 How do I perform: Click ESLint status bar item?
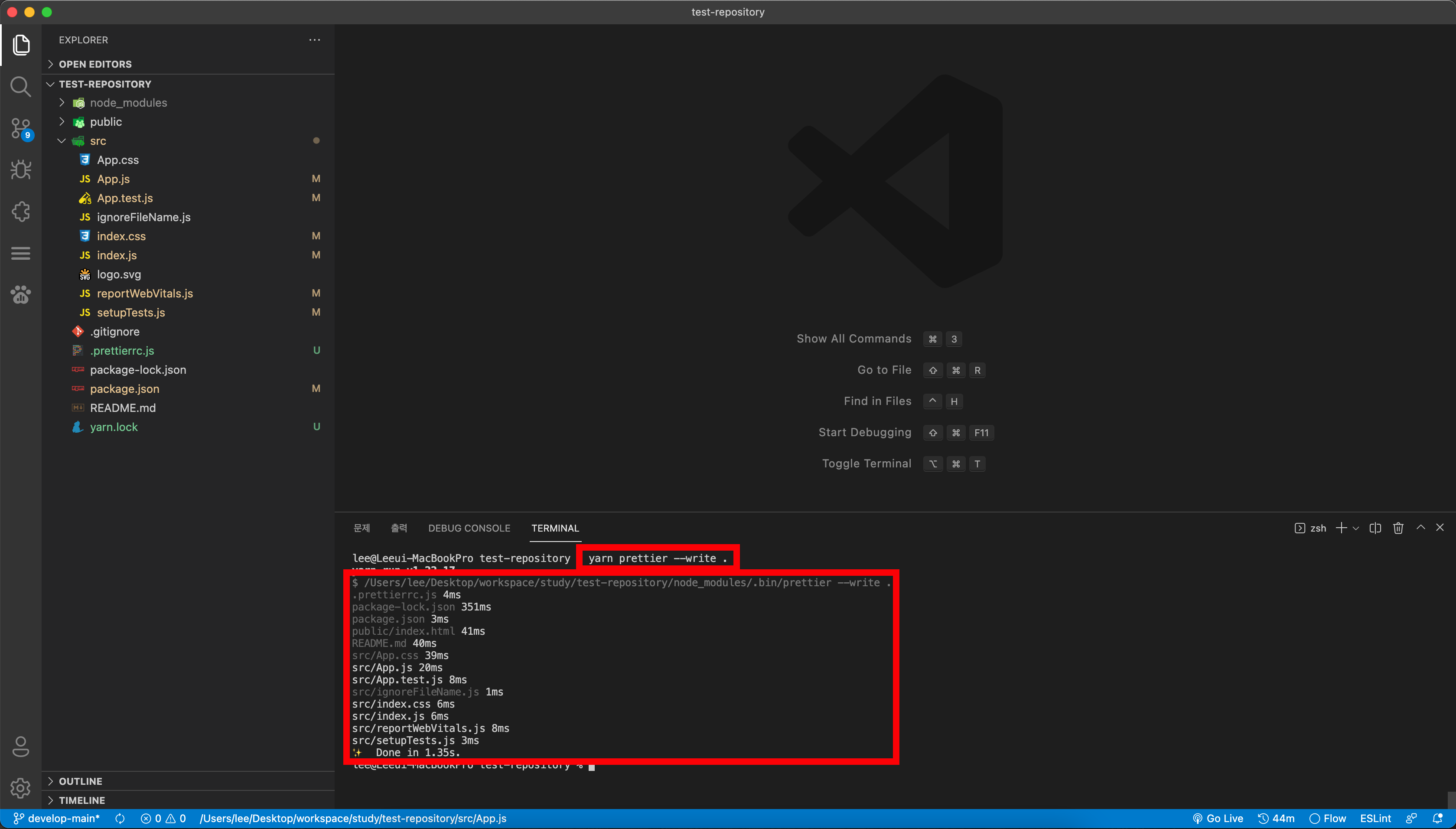[1375, 818]
